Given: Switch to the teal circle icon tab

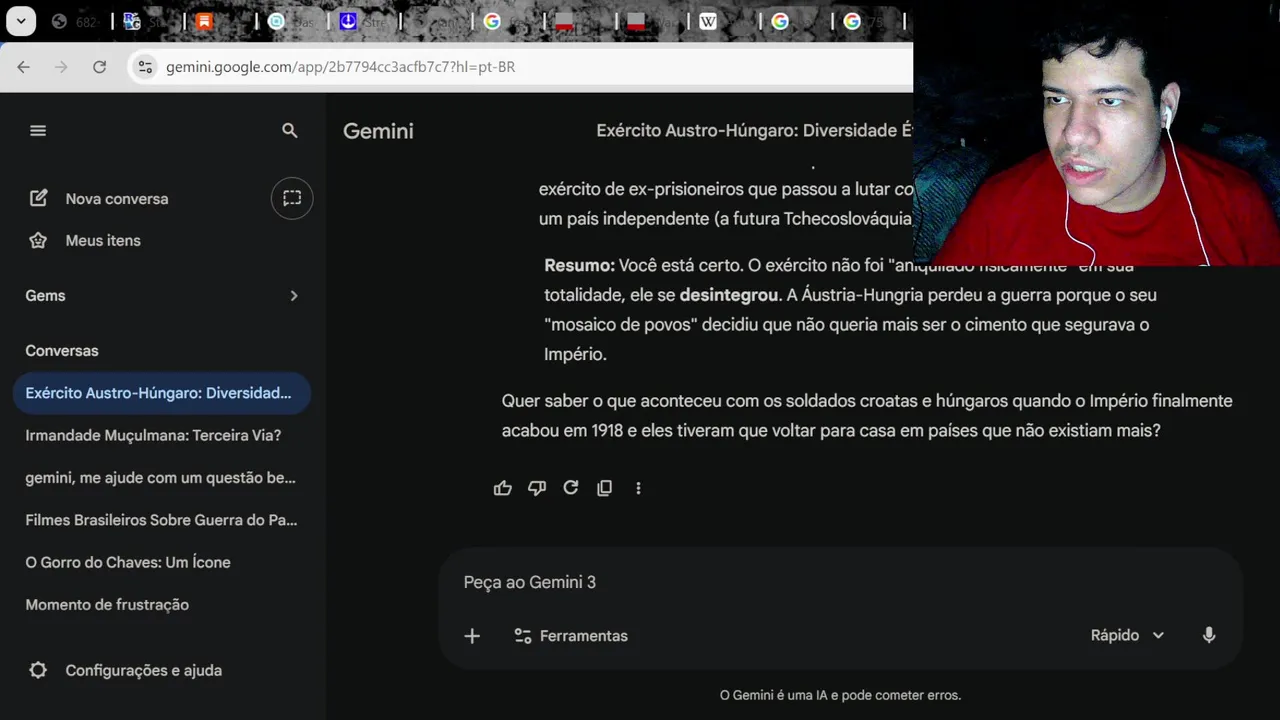Looking at the screenshot, I should coord(276,21).
